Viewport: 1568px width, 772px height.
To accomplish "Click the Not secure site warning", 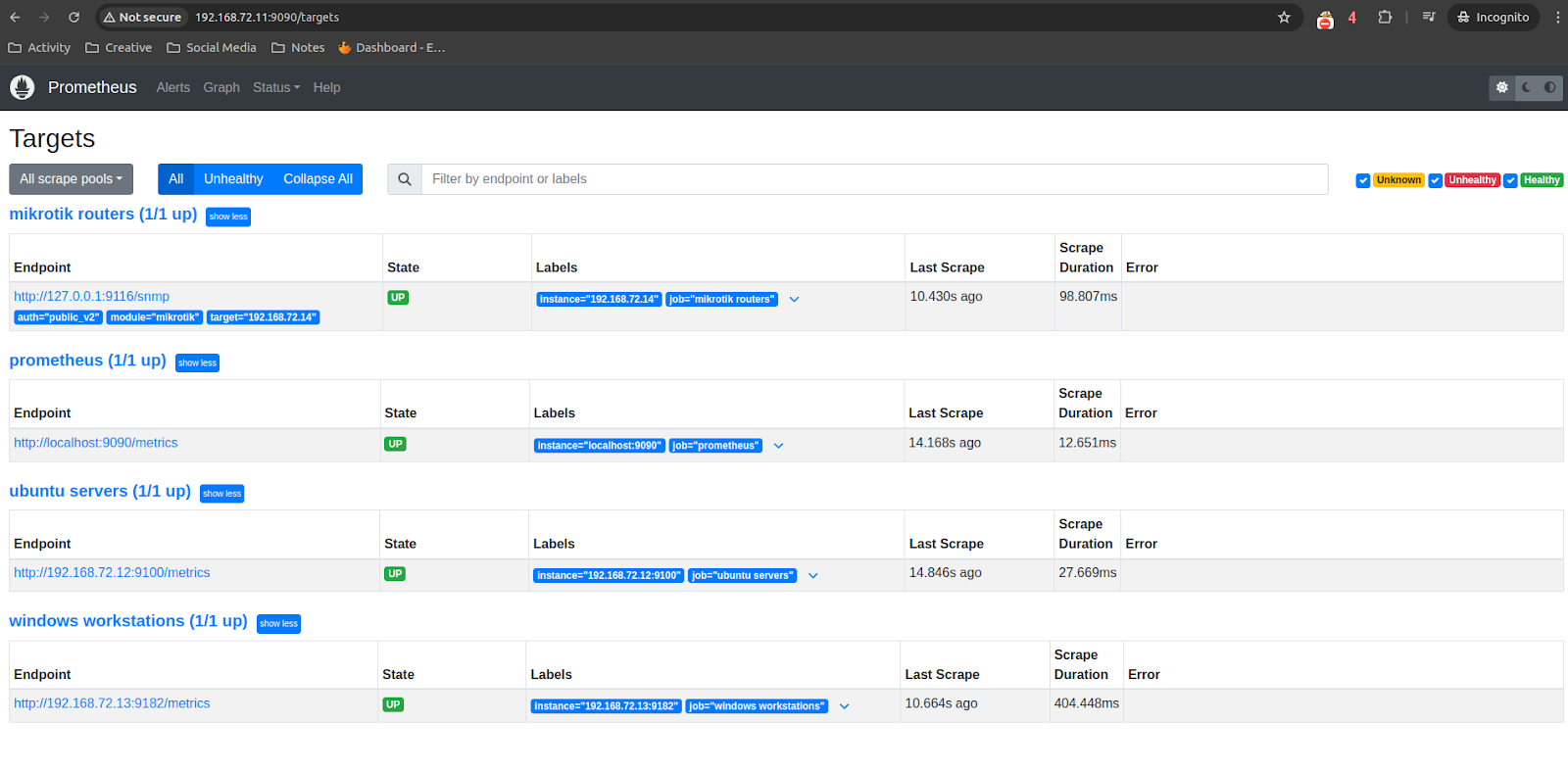I will pyautogui.click(x=142, y=17).
